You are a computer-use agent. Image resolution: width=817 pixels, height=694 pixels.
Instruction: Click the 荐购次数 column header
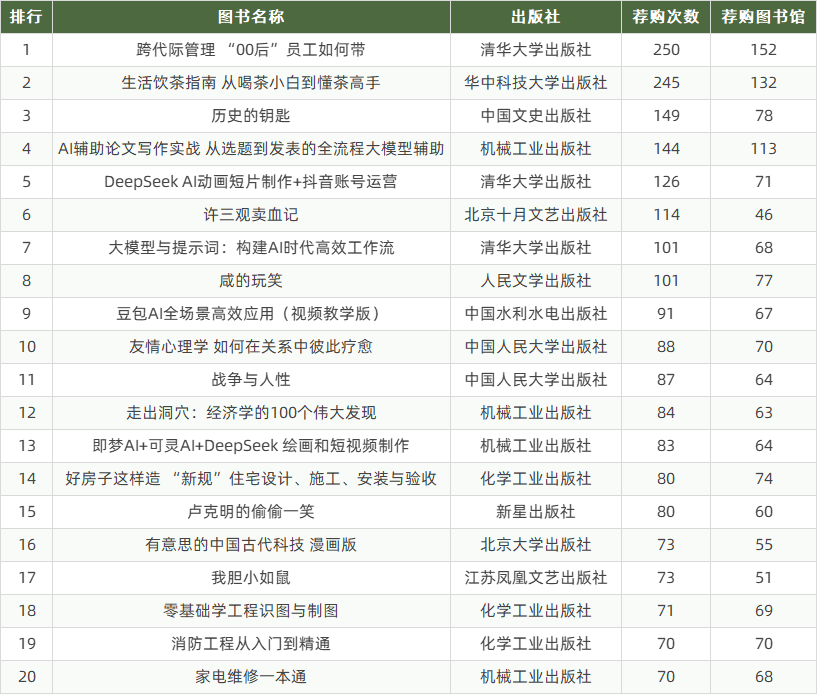[665, 17]
